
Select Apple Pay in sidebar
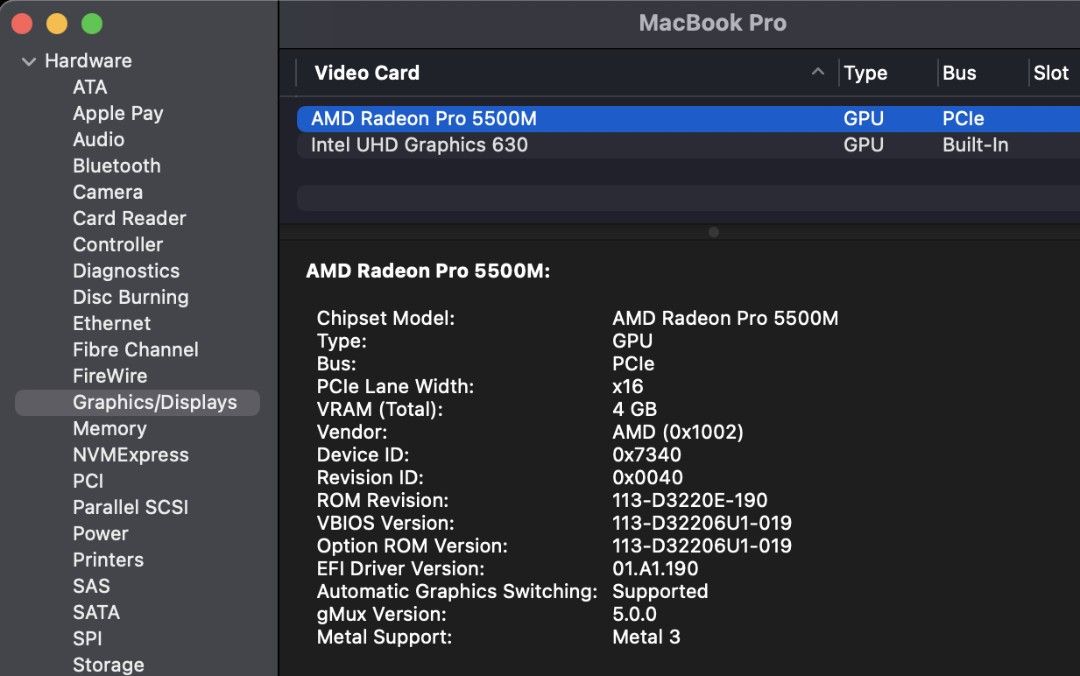coord(118,113)
